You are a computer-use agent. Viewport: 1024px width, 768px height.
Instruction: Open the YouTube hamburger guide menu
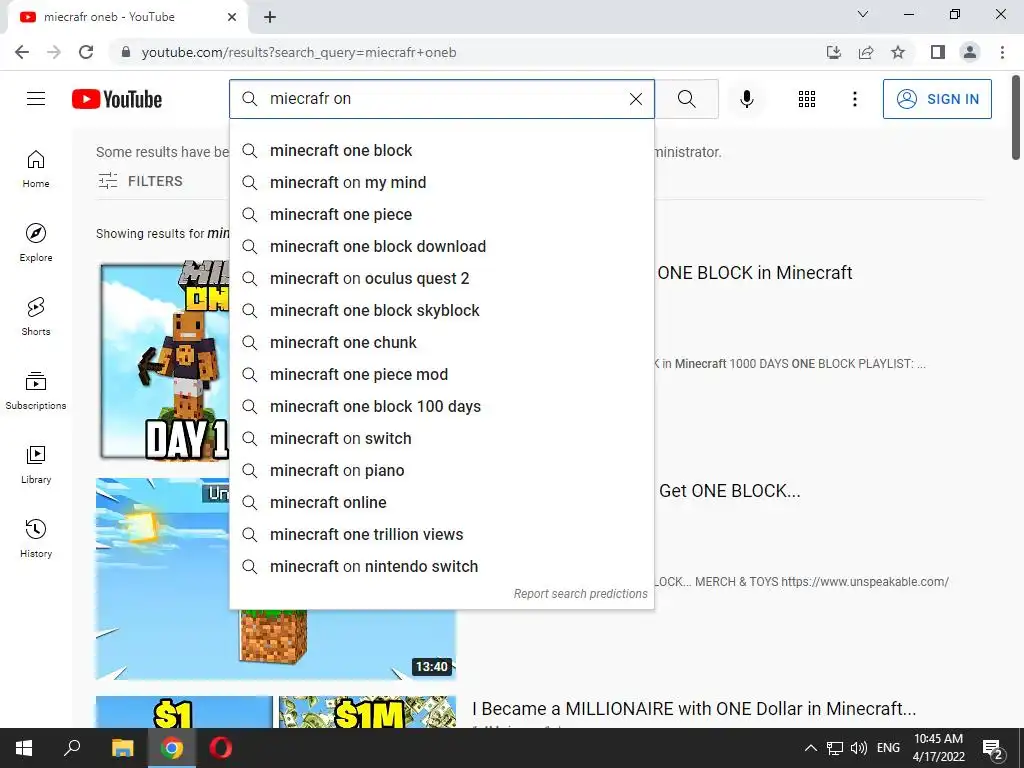(36, 99)
